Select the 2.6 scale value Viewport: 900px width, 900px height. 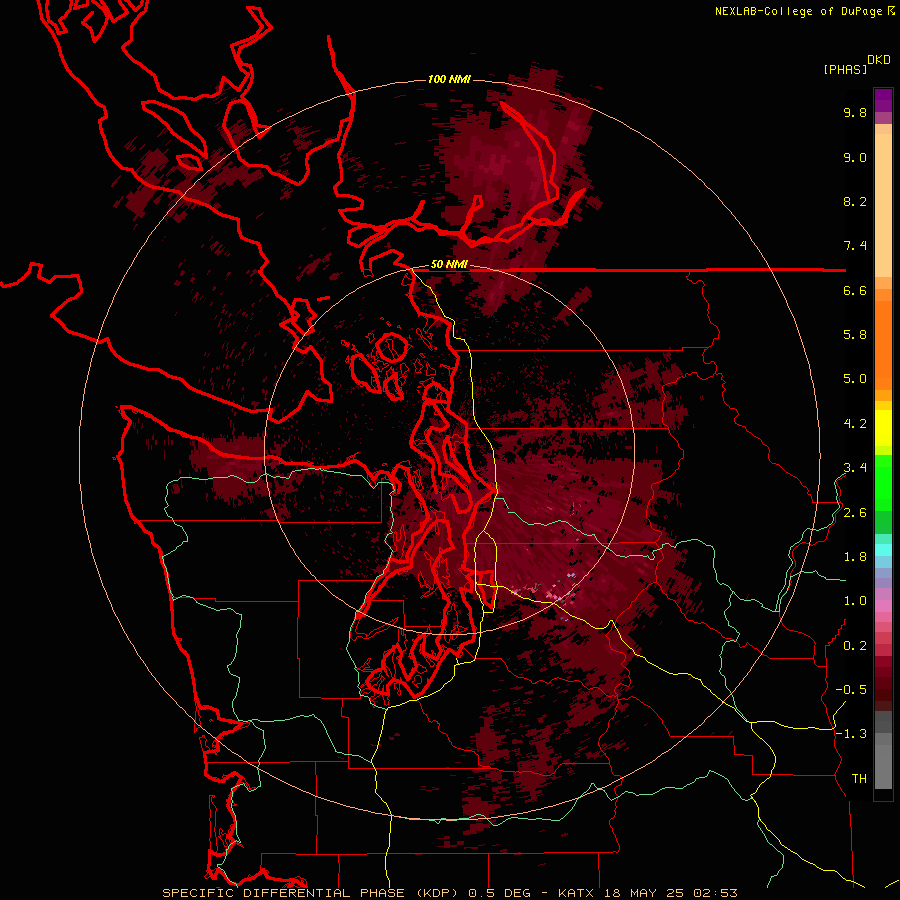[x=855, y=513]
